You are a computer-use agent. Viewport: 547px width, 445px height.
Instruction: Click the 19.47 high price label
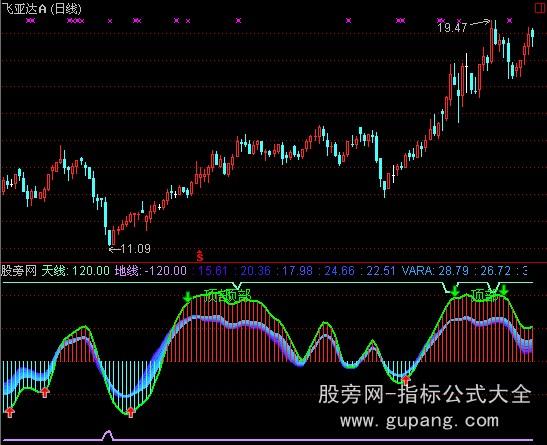tap(452, 27)
